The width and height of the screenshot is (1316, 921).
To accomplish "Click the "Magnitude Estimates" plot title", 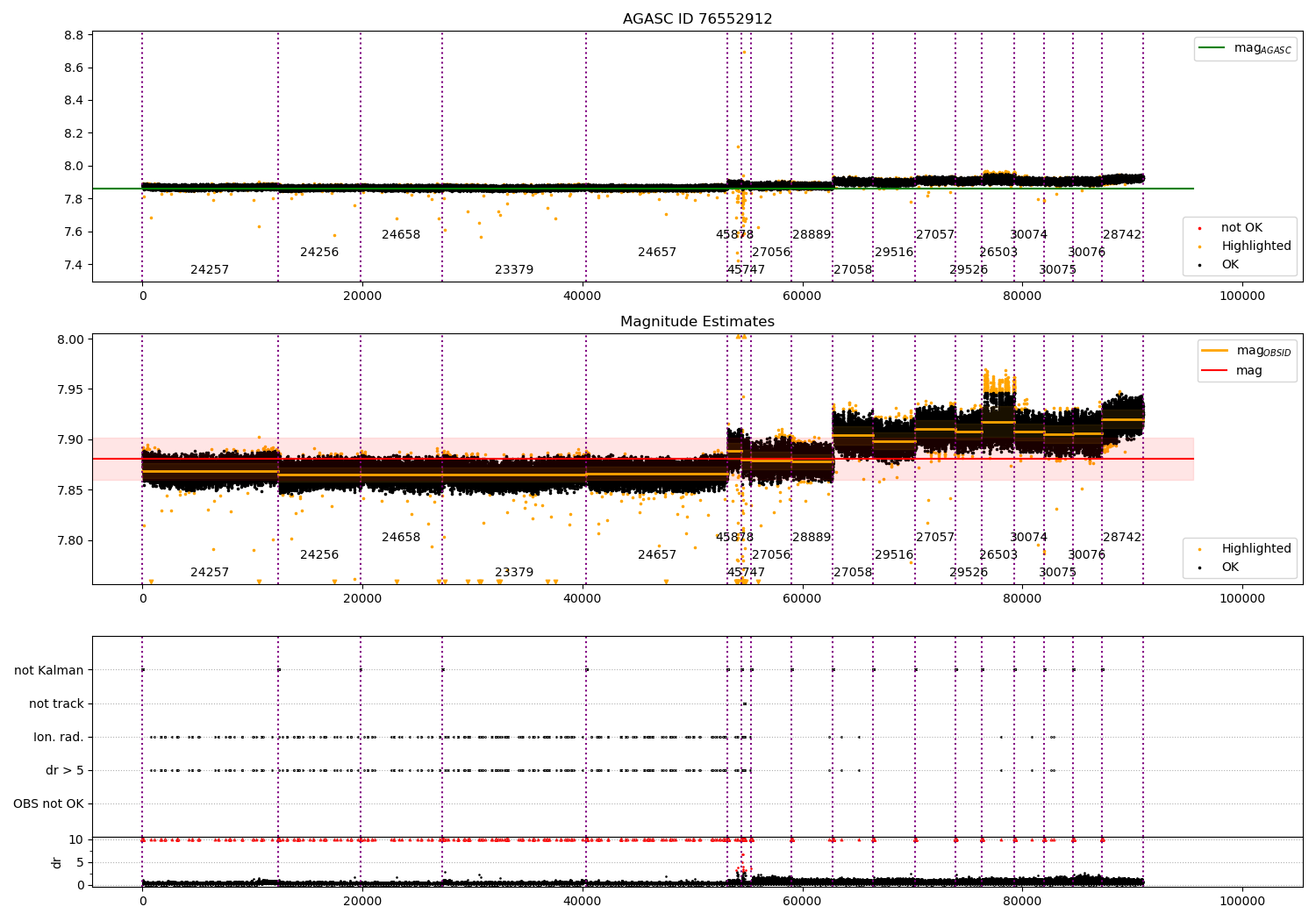I will [x=697, y=322].
